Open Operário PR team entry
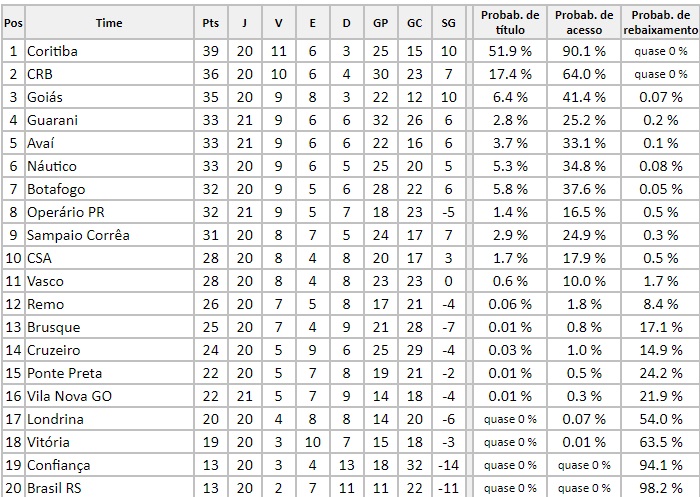The image size is (700, 497). [66, 212]
